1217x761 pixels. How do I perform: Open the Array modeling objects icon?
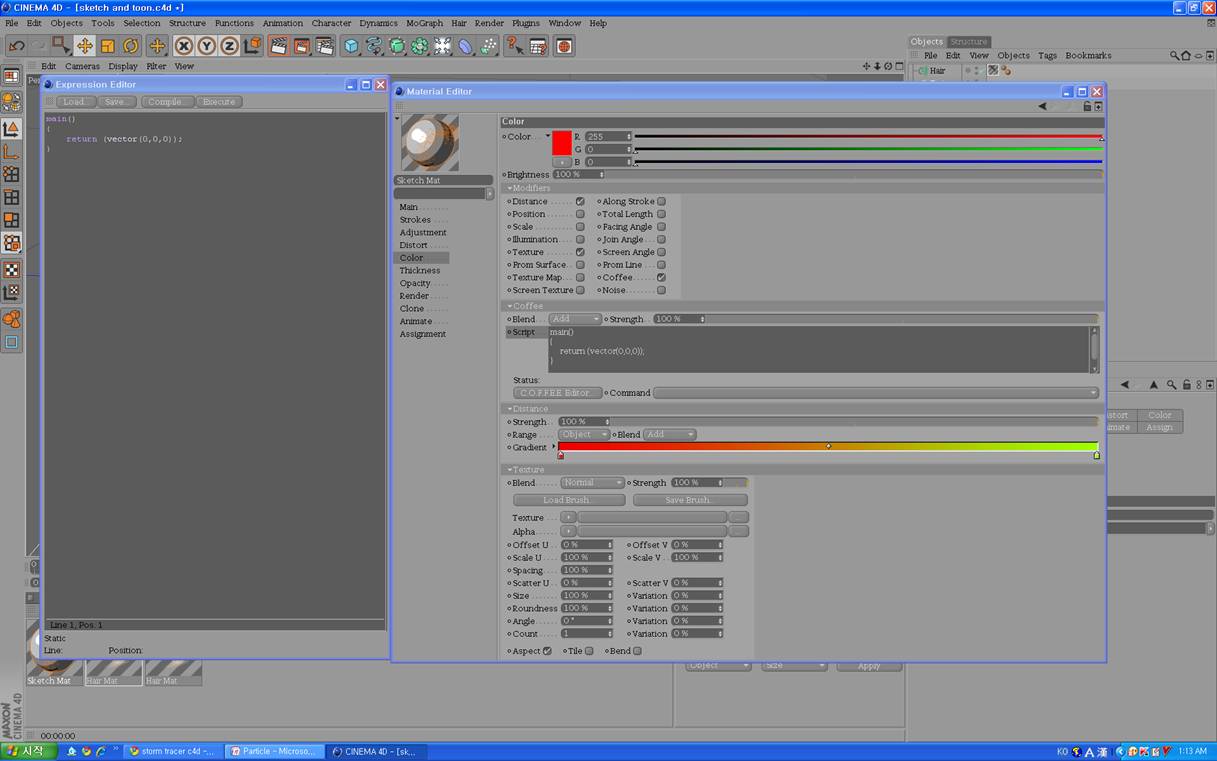(x=420, y=46)
